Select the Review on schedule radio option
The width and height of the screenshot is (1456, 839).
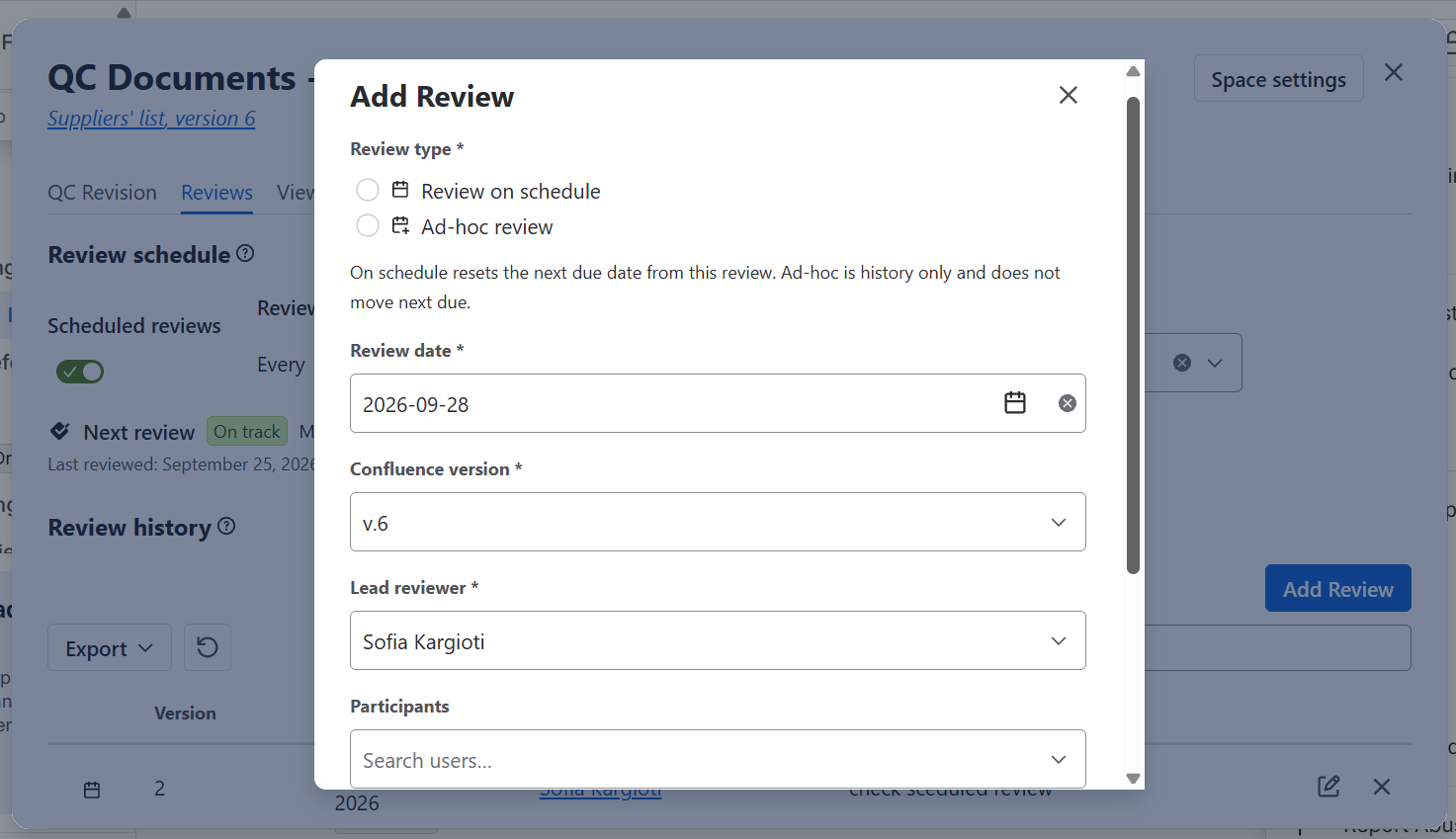pyautogui.click(x=368, y=190)
